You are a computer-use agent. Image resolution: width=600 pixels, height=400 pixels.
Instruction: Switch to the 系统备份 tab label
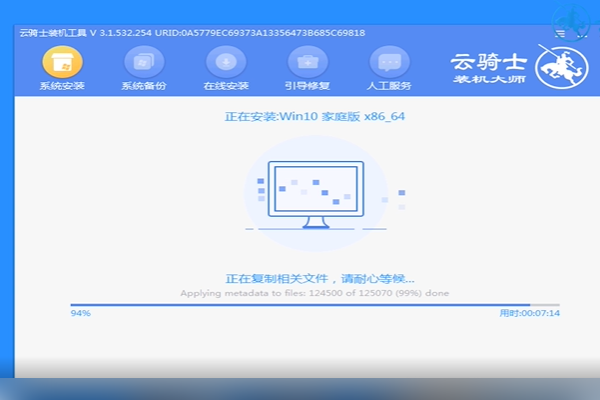144,86
